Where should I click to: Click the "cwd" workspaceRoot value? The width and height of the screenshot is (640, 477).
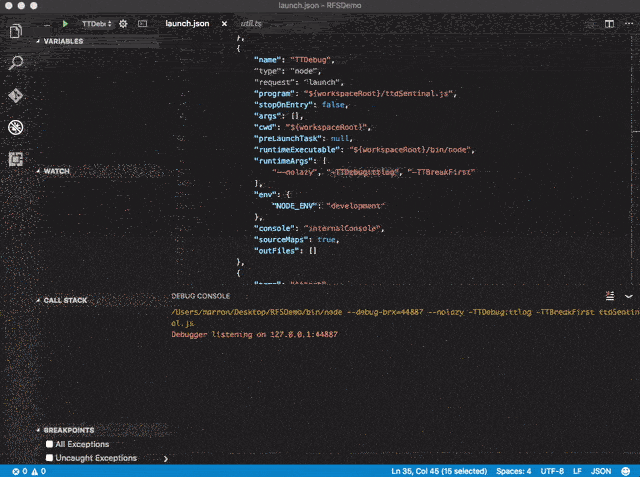pyautogui.click(x=326, y=127)
